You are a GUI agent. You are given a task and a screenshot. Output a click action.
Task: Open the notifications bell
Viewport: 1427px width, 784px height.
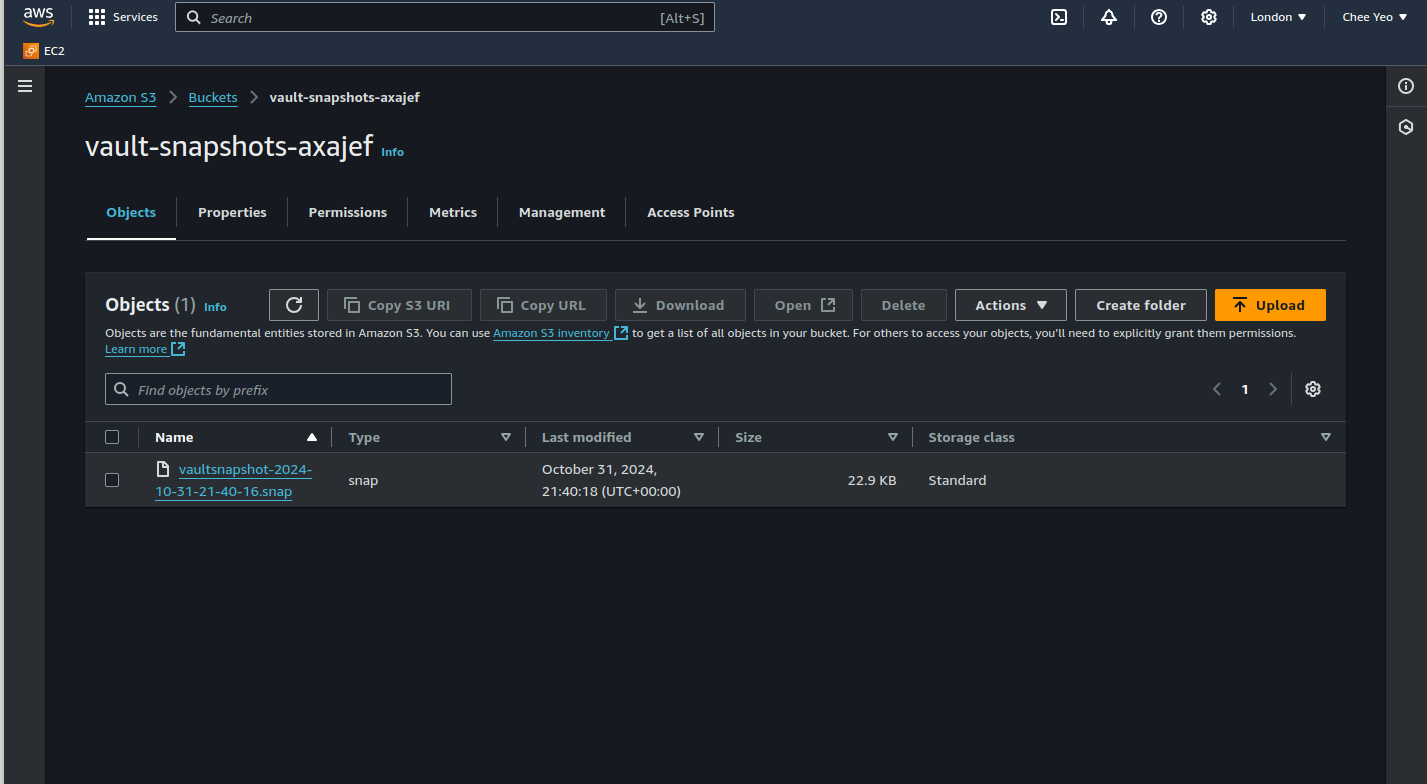point(1109,17)
